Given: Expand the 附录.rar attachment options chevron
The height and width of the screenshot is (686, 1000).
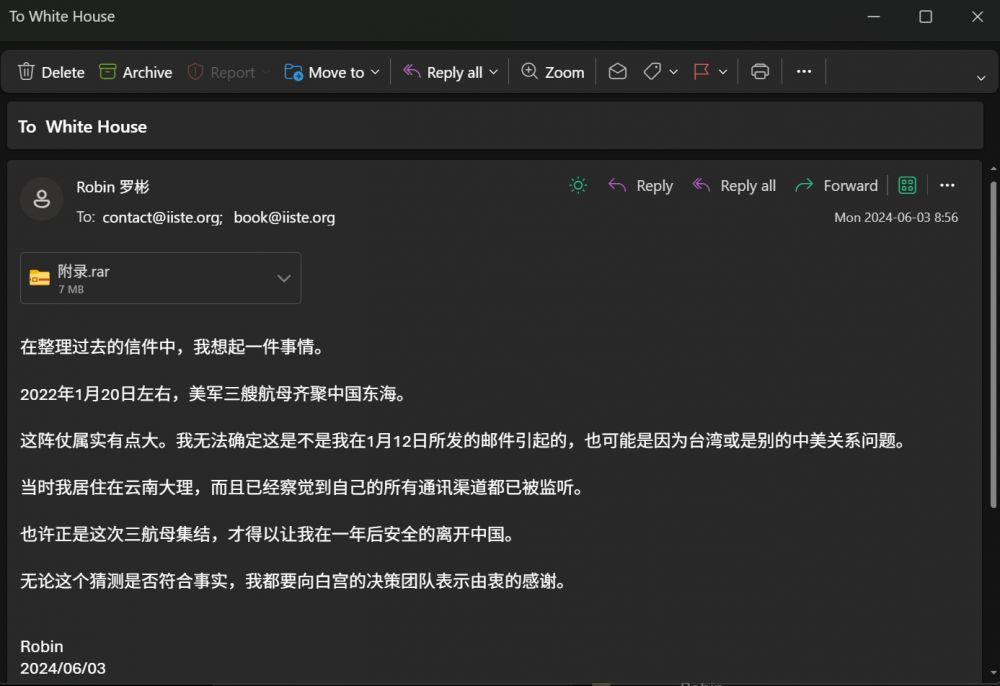Looking at the screenshot, I should (x=284, y=279).
